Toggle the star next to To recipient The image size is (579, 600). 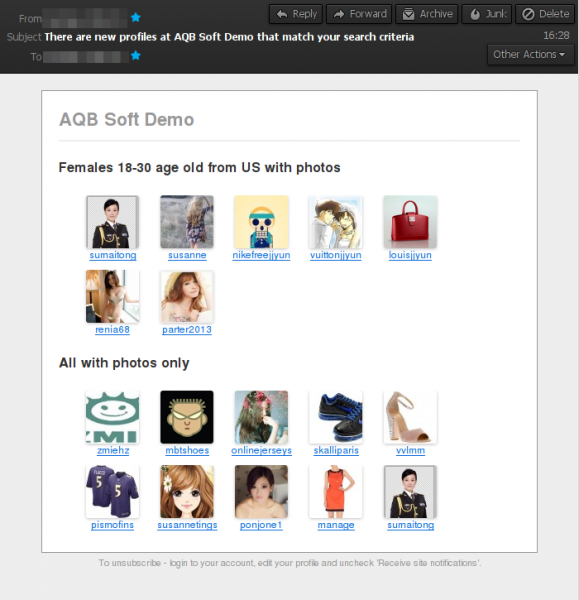pos(135,55)
